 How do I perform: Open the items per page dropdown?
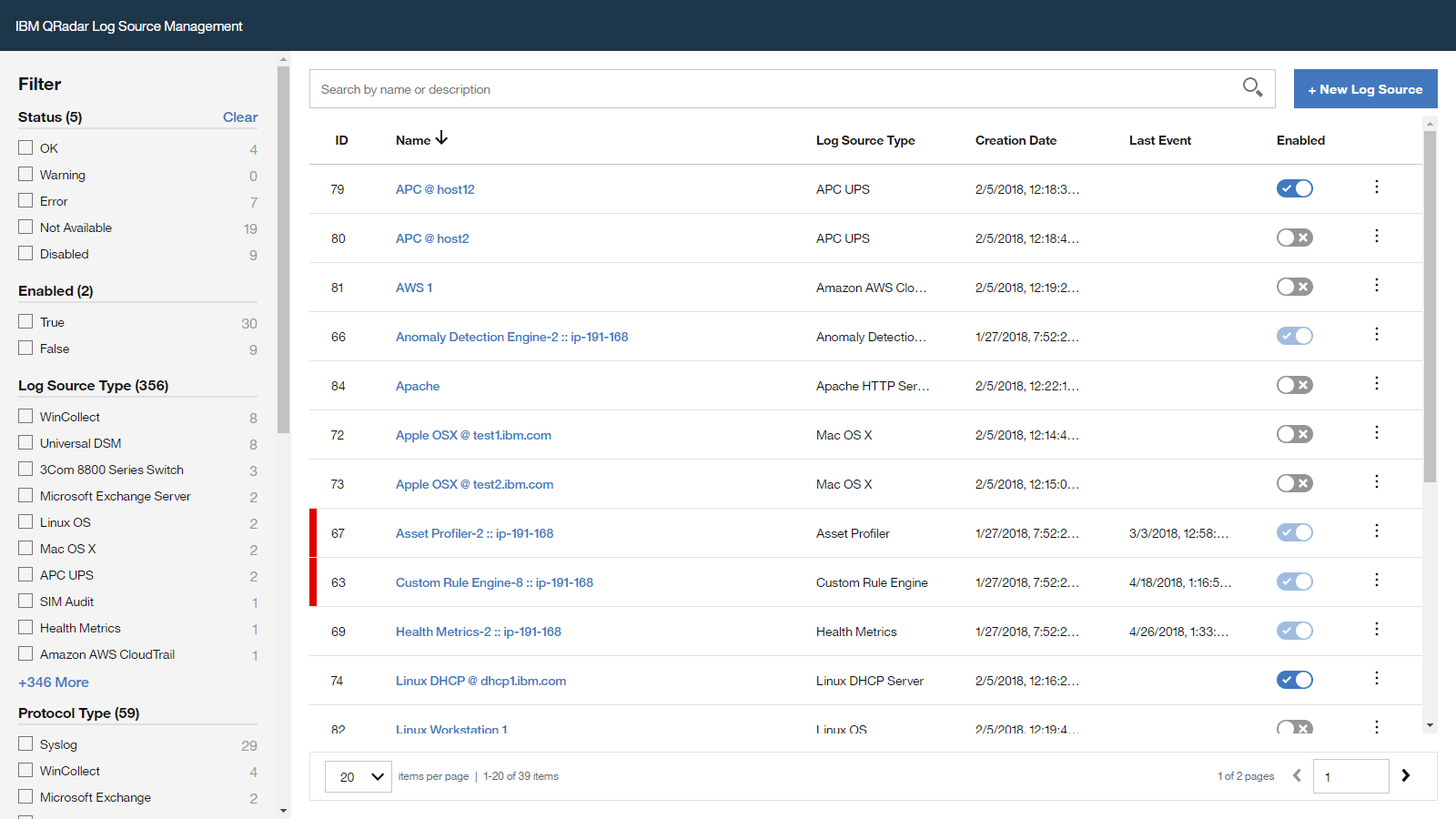[359, 776]
